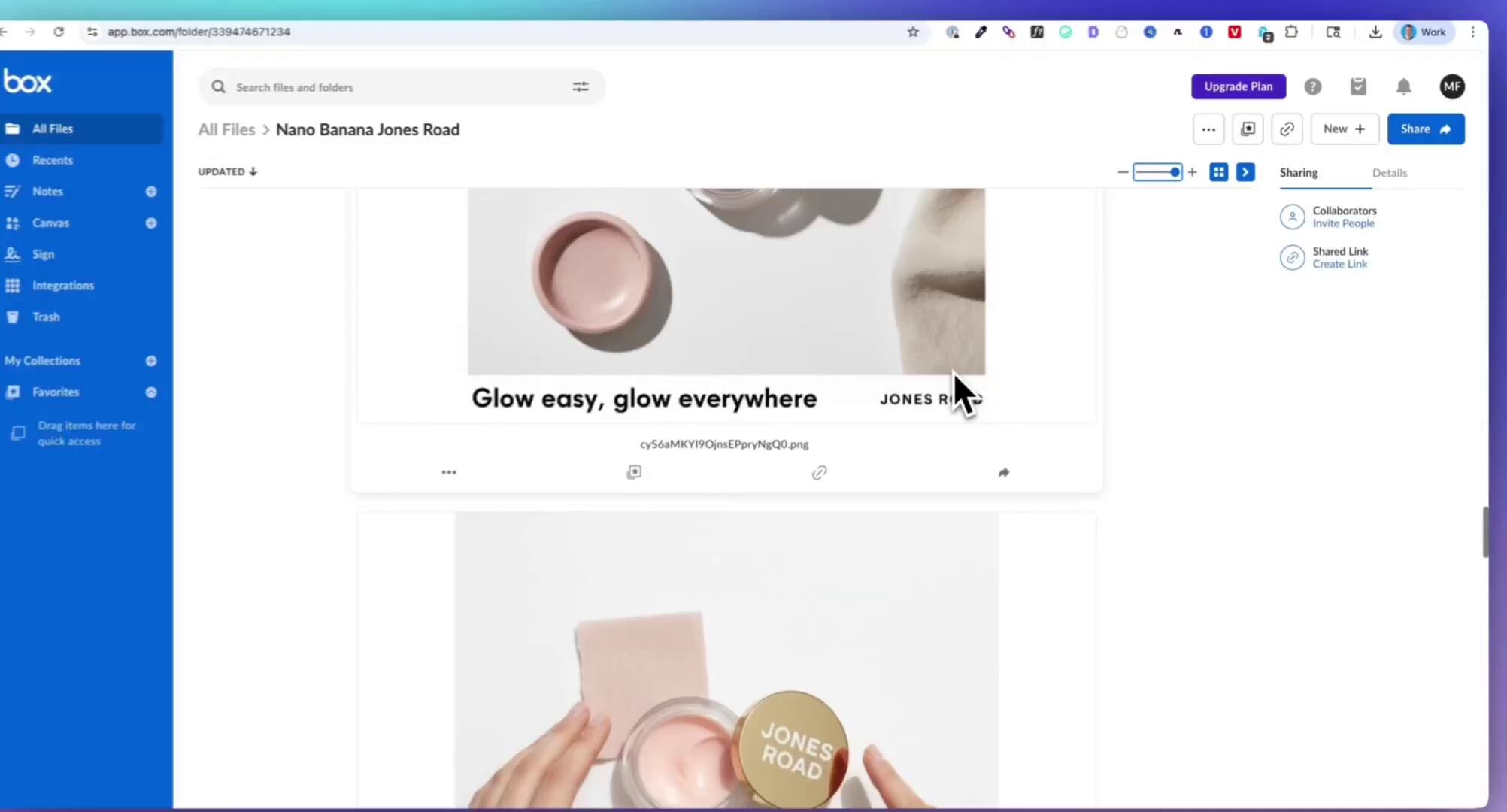Open more options under the png file
1507x812 pixels.
(449, 472)
